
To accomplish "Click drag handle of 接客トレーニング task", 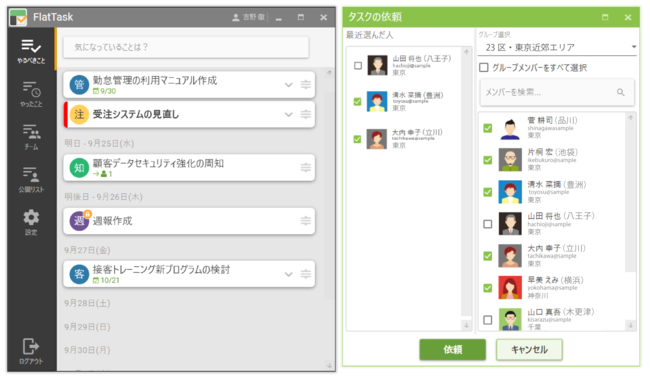I will coord(306,274).
